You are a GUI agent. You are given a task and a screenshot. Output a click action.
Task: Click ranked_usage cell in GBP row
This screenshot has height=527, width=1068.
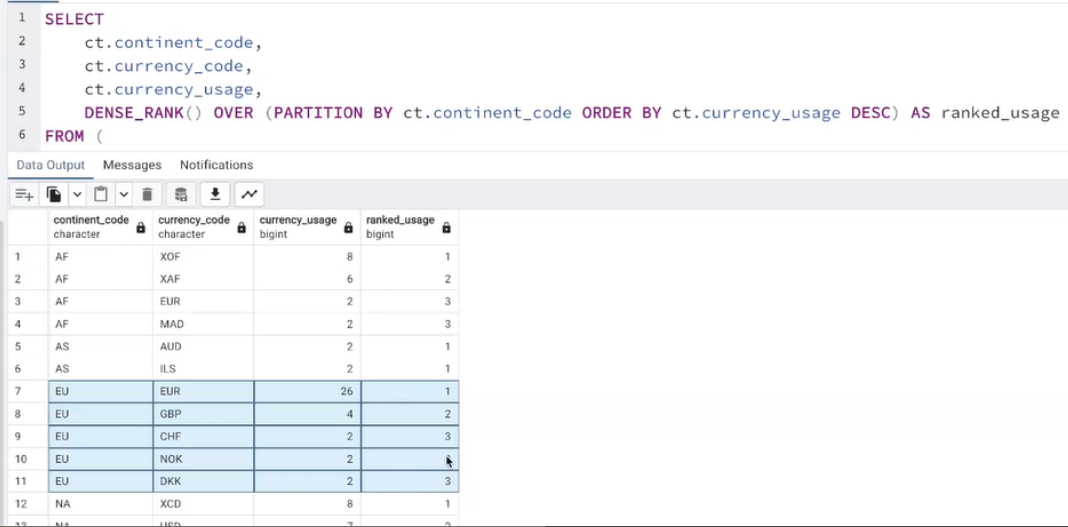pyautogui.click(x=410, y=414)
